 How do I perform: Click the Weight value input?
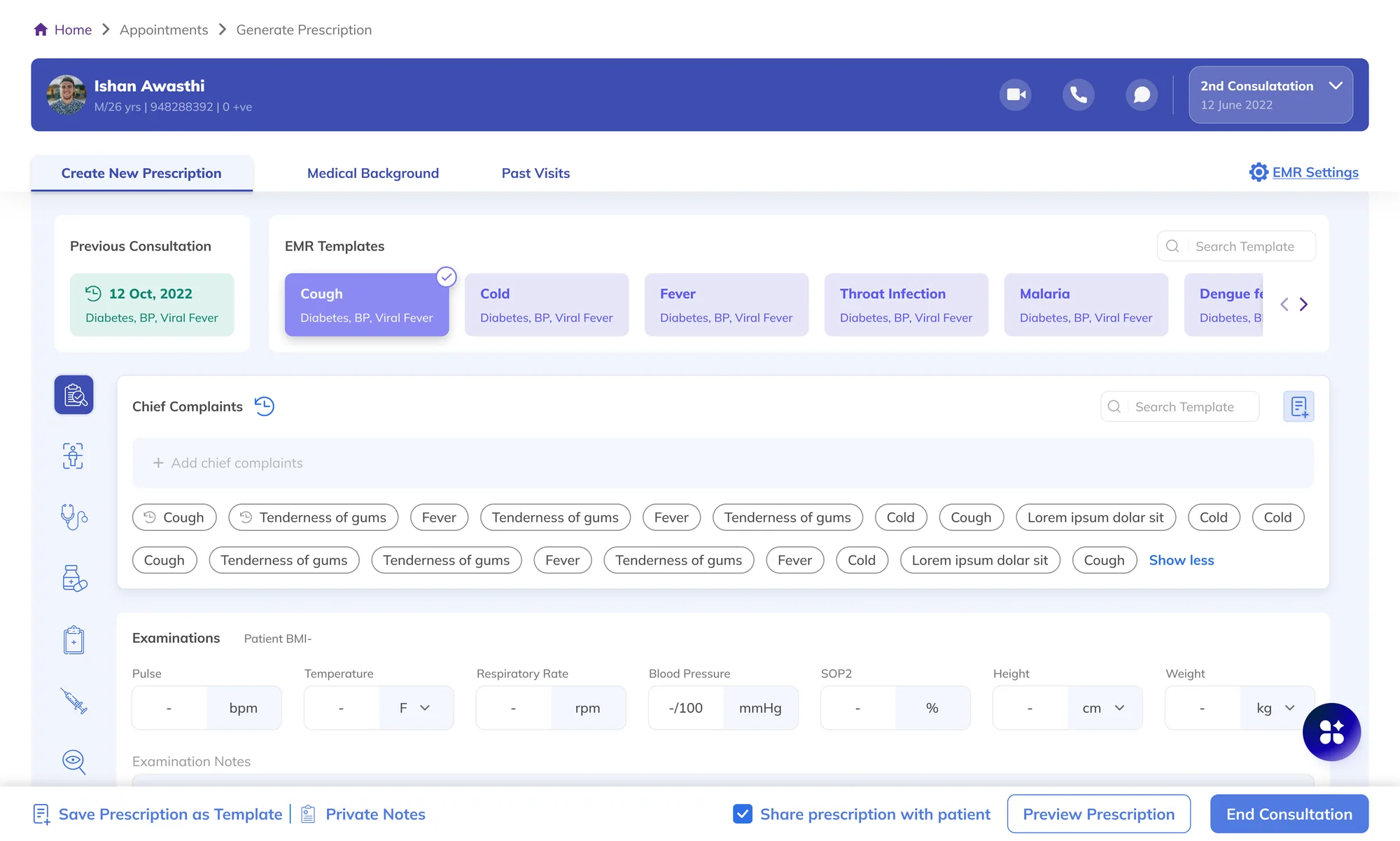click(x=1203, y=708)
